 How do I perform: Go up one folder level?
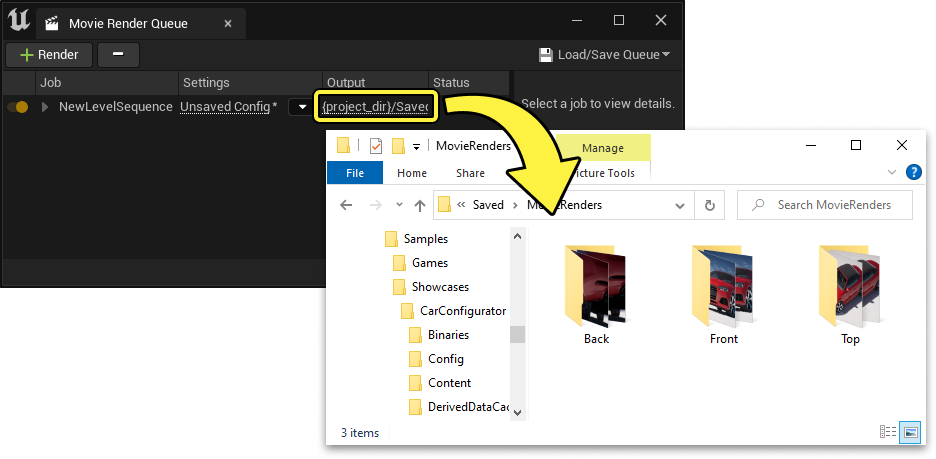pyautogui.click(x=420, y=205)
